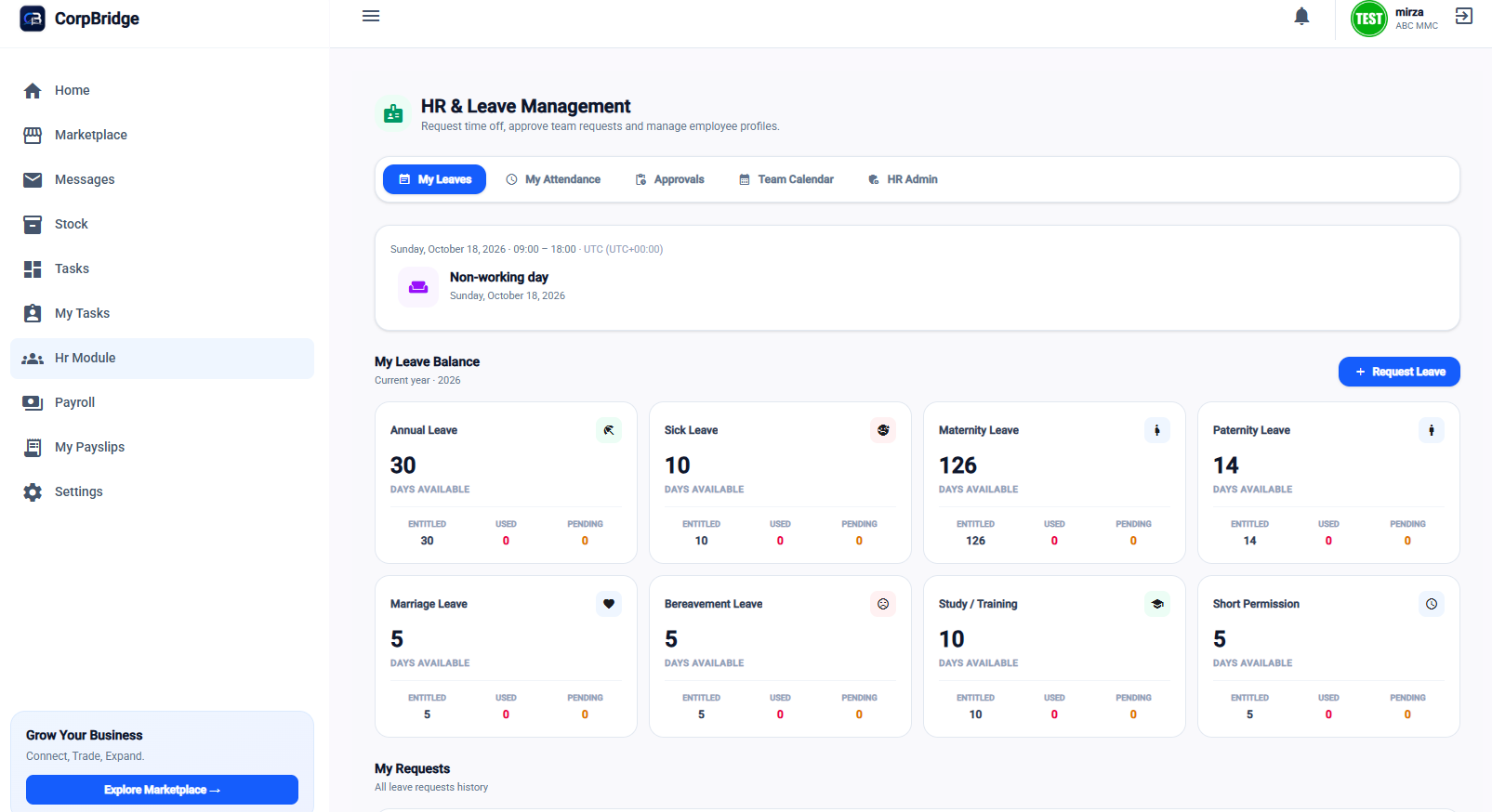Open Marketplace in the sidebar
This screenshot has width=1492, height=812.
tap(162, 135)
